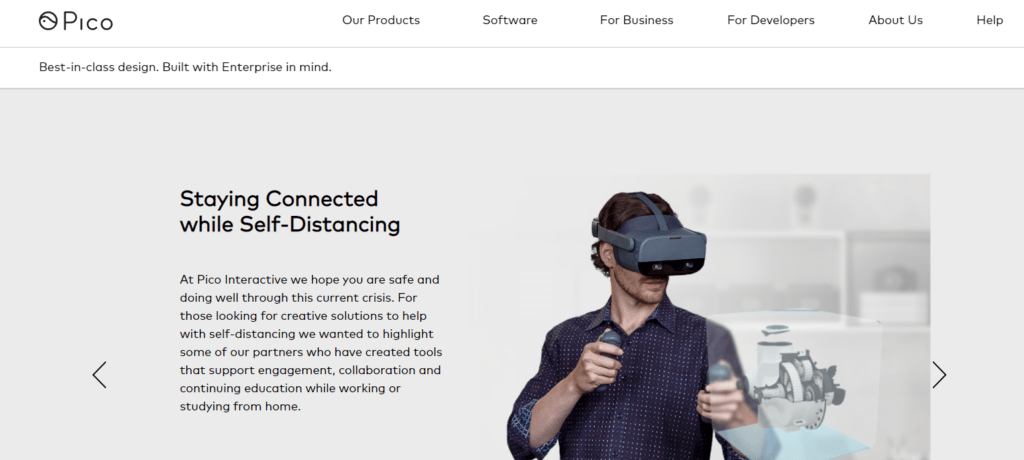Image resolution: width=1024 pixels, height=460 pixels.
Task: Show the previous carousel slide
Action: [99, 375]
